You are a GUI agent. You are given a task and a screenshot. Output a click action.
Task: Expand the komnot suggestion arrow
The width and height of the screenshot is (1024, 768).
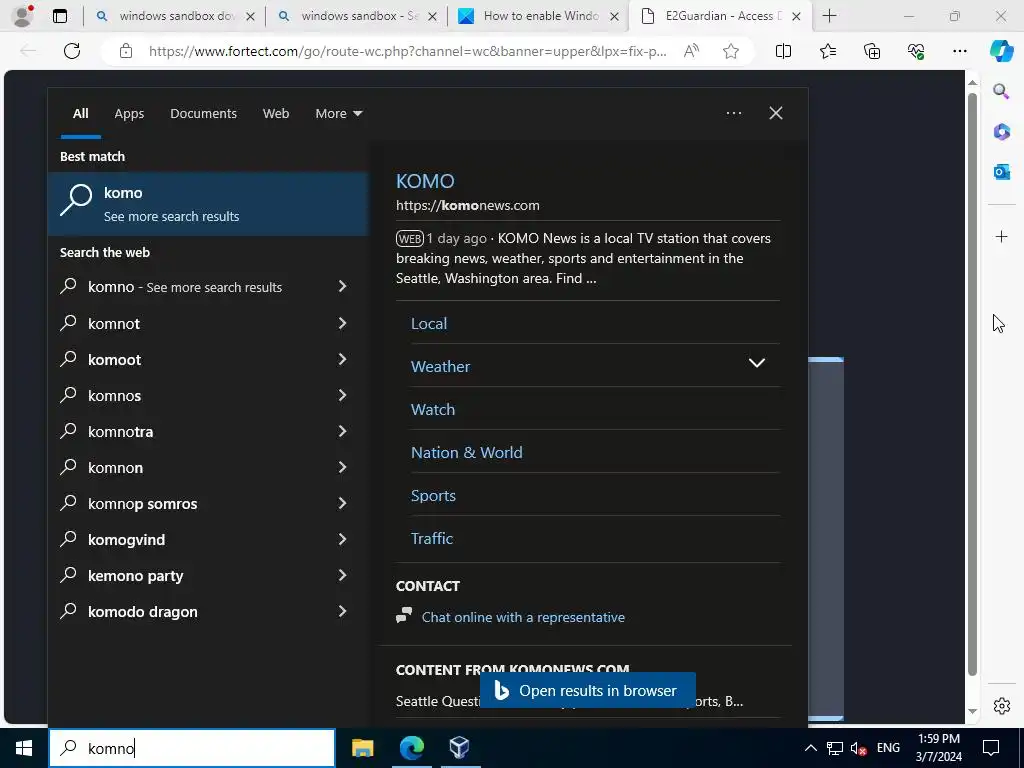tap(342, 323)
